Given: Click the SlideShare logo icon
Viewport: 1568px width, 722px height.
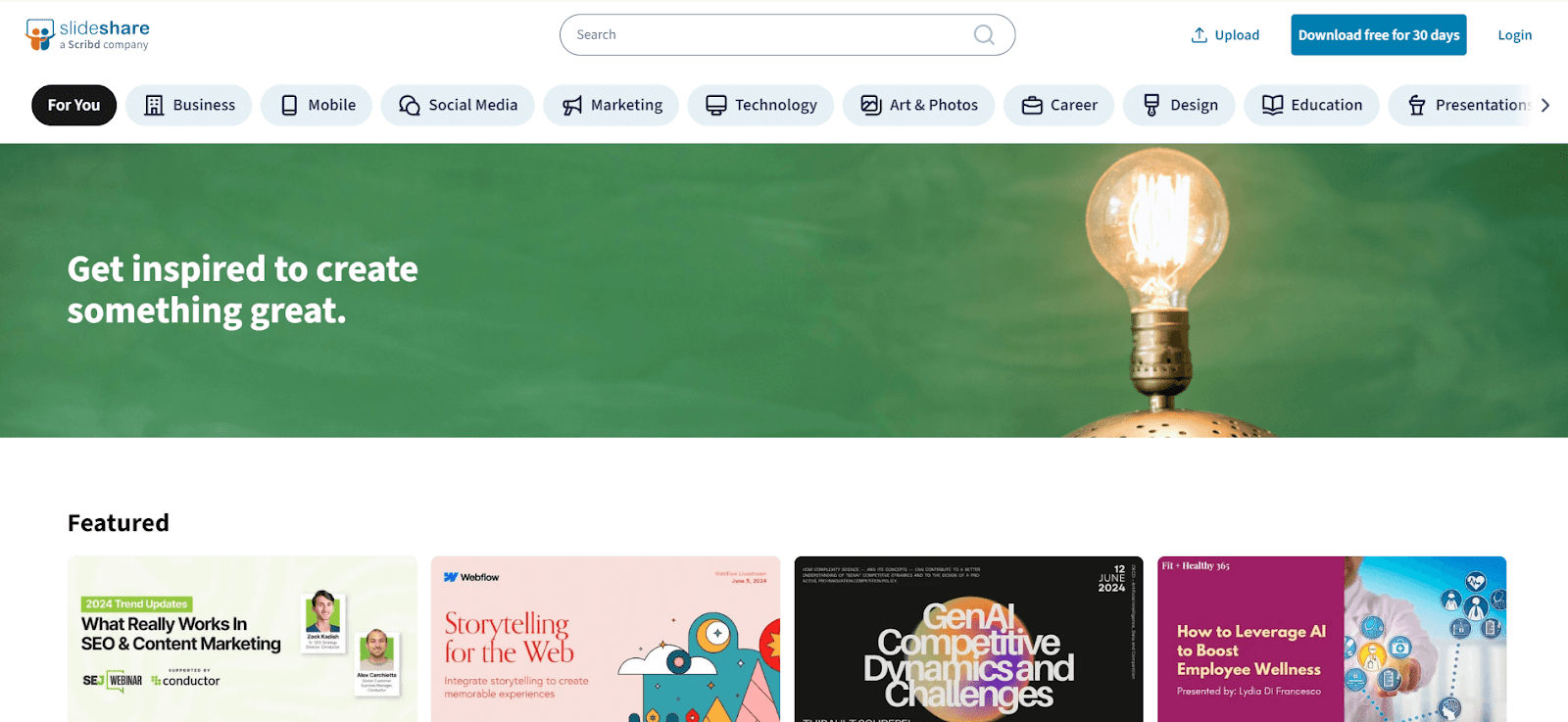Looking at the screenshot, I should click(x=40, y=34).
